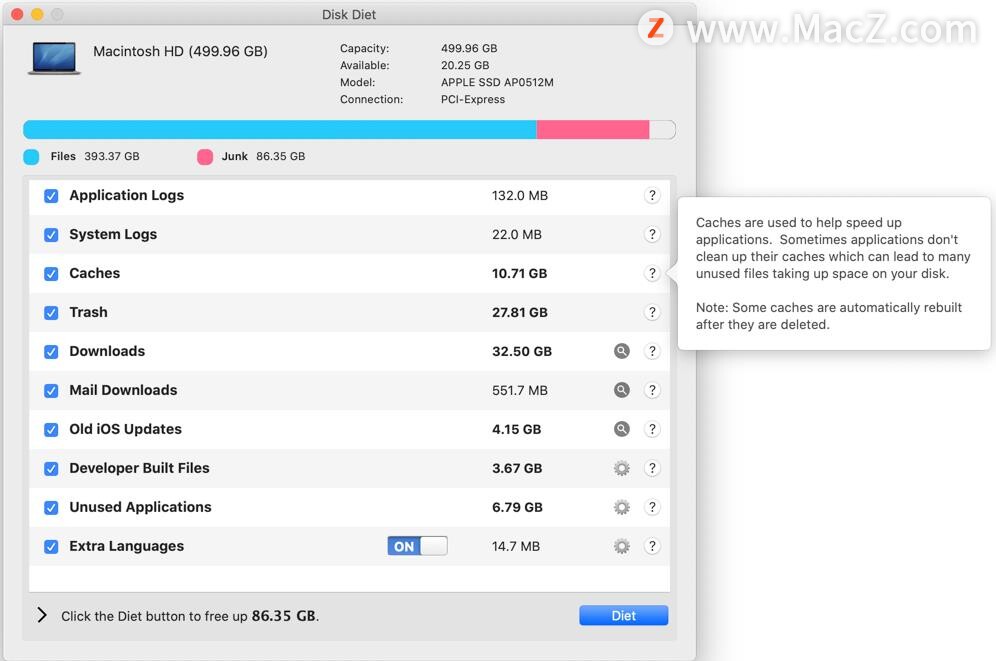Viewport: 996px width, 661px height.
Task: Toggle the Extra Languages checkbox
Action: pyautogui.click(x=51, y=547)
